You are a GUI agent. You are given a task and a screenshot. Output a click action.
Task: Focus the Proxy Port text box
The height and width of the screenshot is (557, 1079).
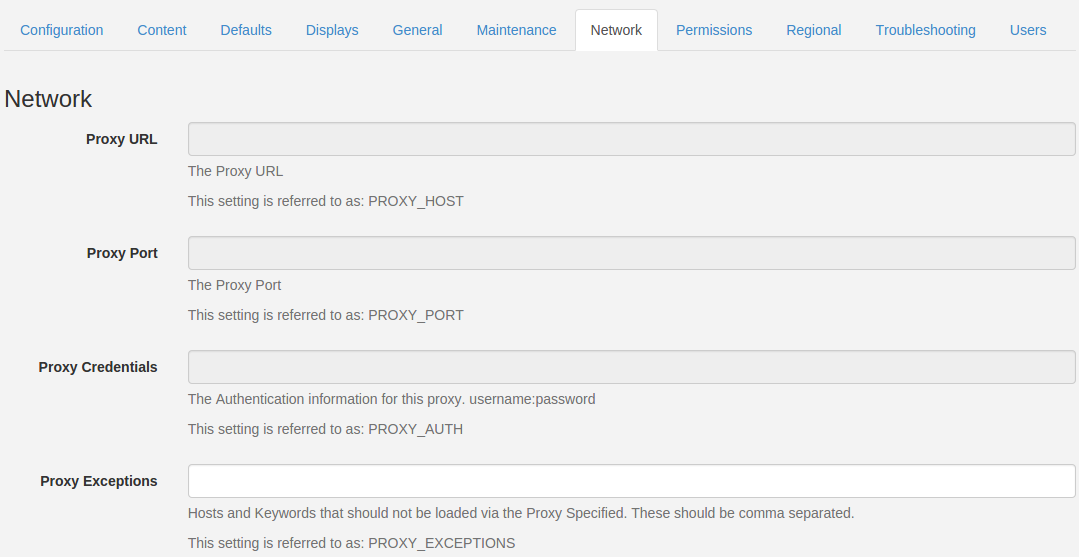(x=631, y=253)
